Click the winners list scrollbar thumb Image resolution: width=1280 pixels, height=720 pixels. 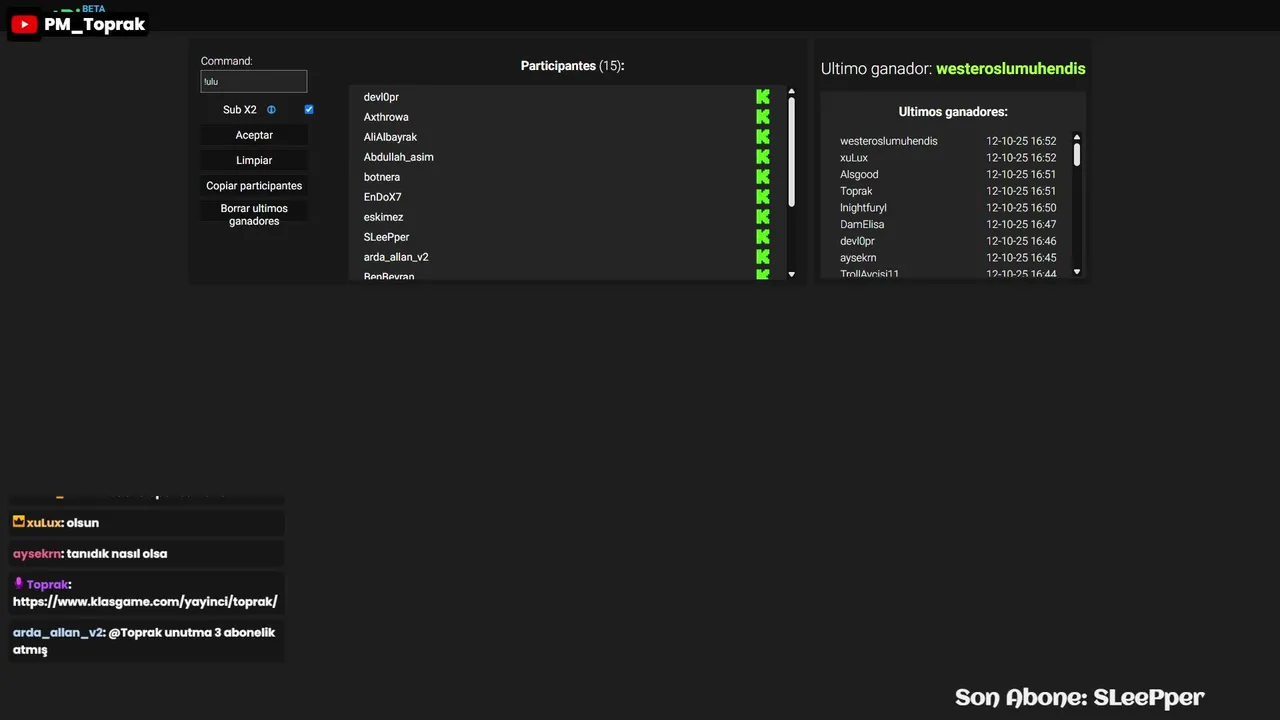pos(1077,155)
